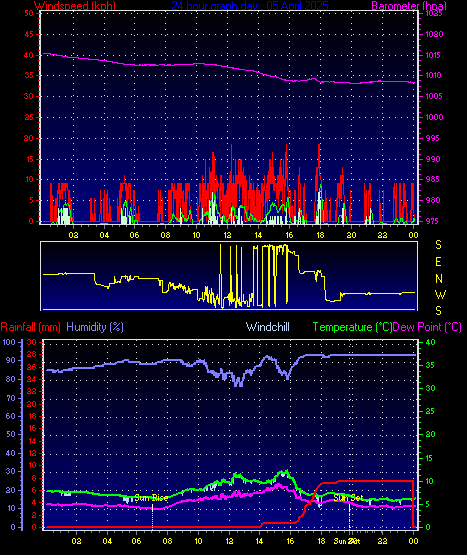Click the Windspeed (kph) axis title
This screenshot has height=555, width=467.
75,6
